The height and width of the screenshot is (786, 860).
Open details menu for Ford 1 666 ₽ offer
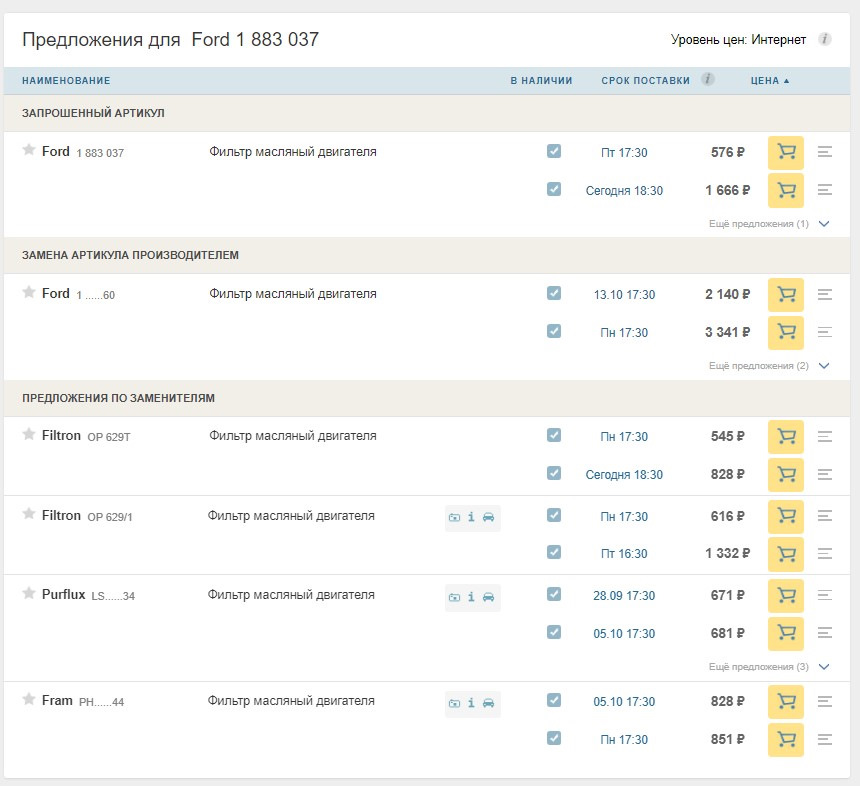[x=824, y=190]
